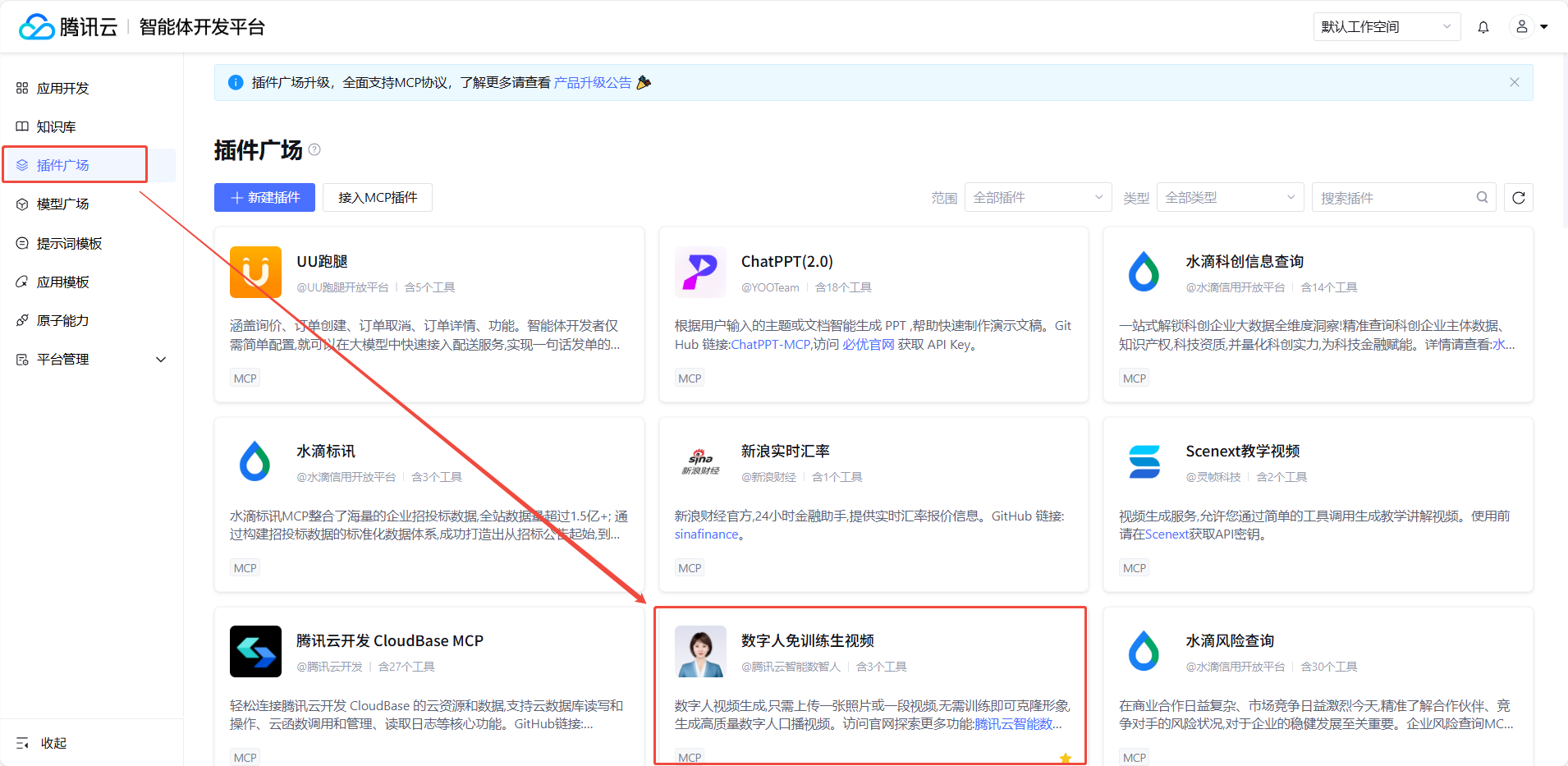This screenshot has height=766, width=1568.
Task: Open the Scenext教学视频 plugin icon
Action: [x=1144, y=461]
